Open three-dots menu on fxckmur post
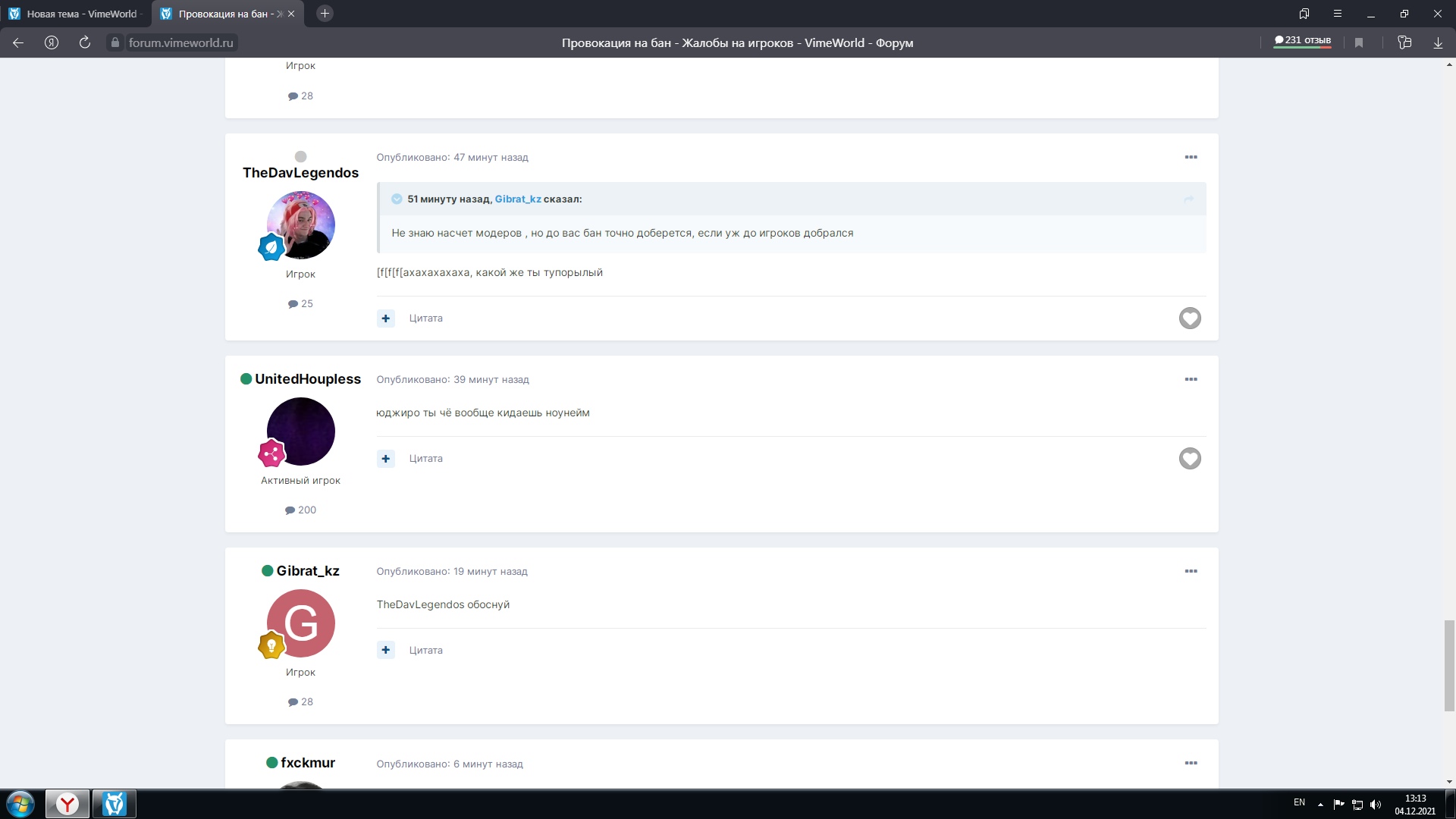 pyautogui.click(x=1191, y=763)
